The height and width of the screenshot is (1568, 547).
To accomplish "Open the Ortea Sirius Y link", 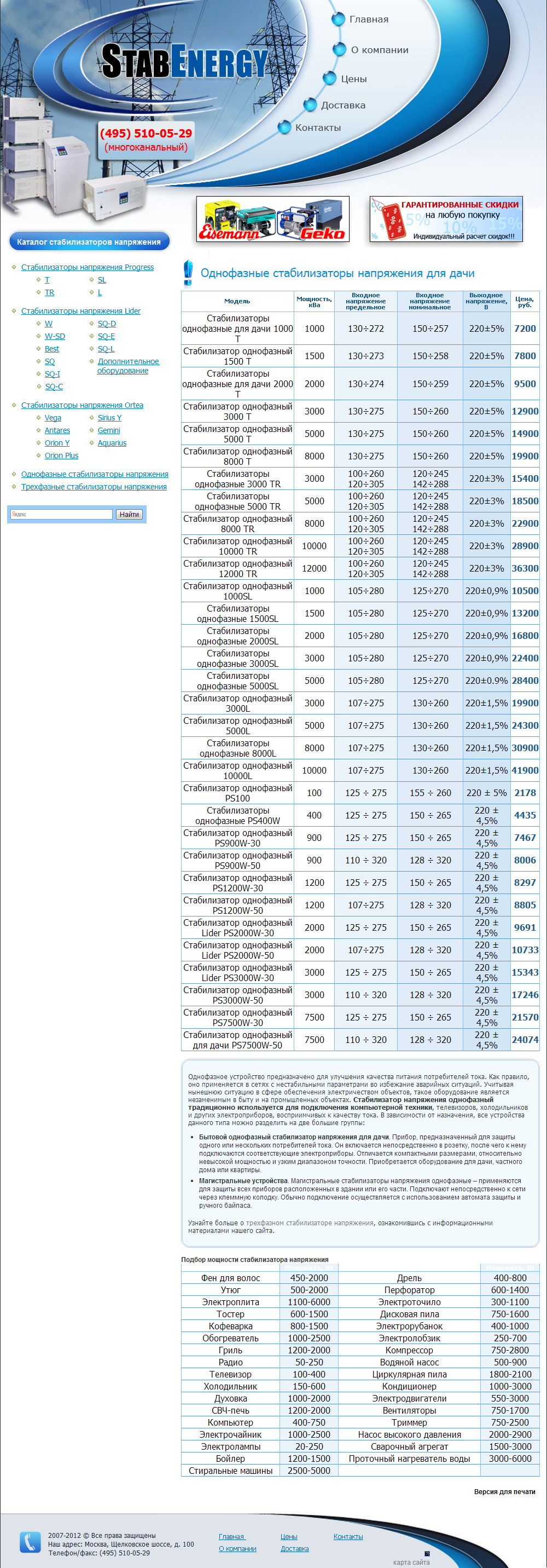I will 109,418.
